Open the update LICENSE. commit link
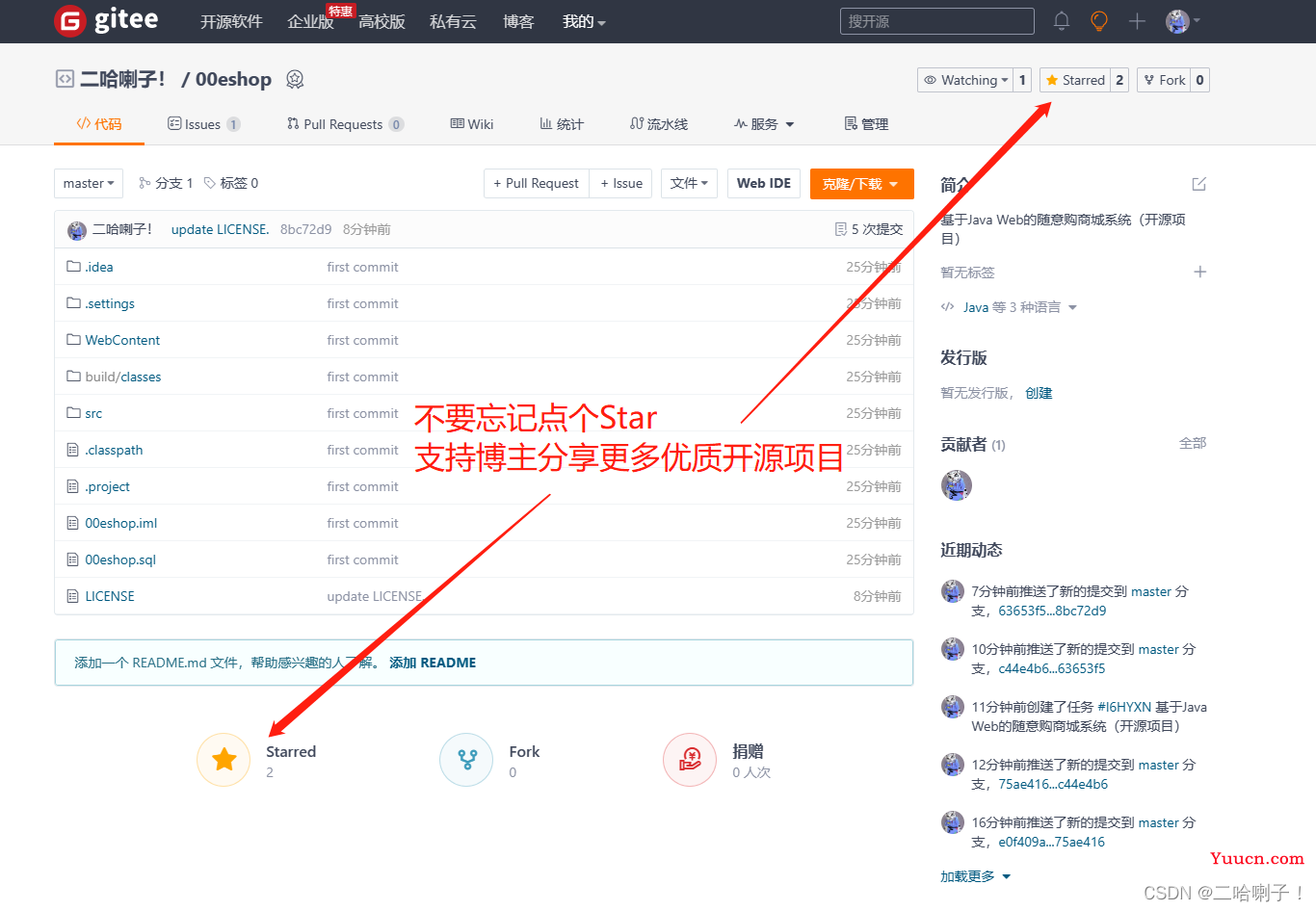 click(220, 229)
